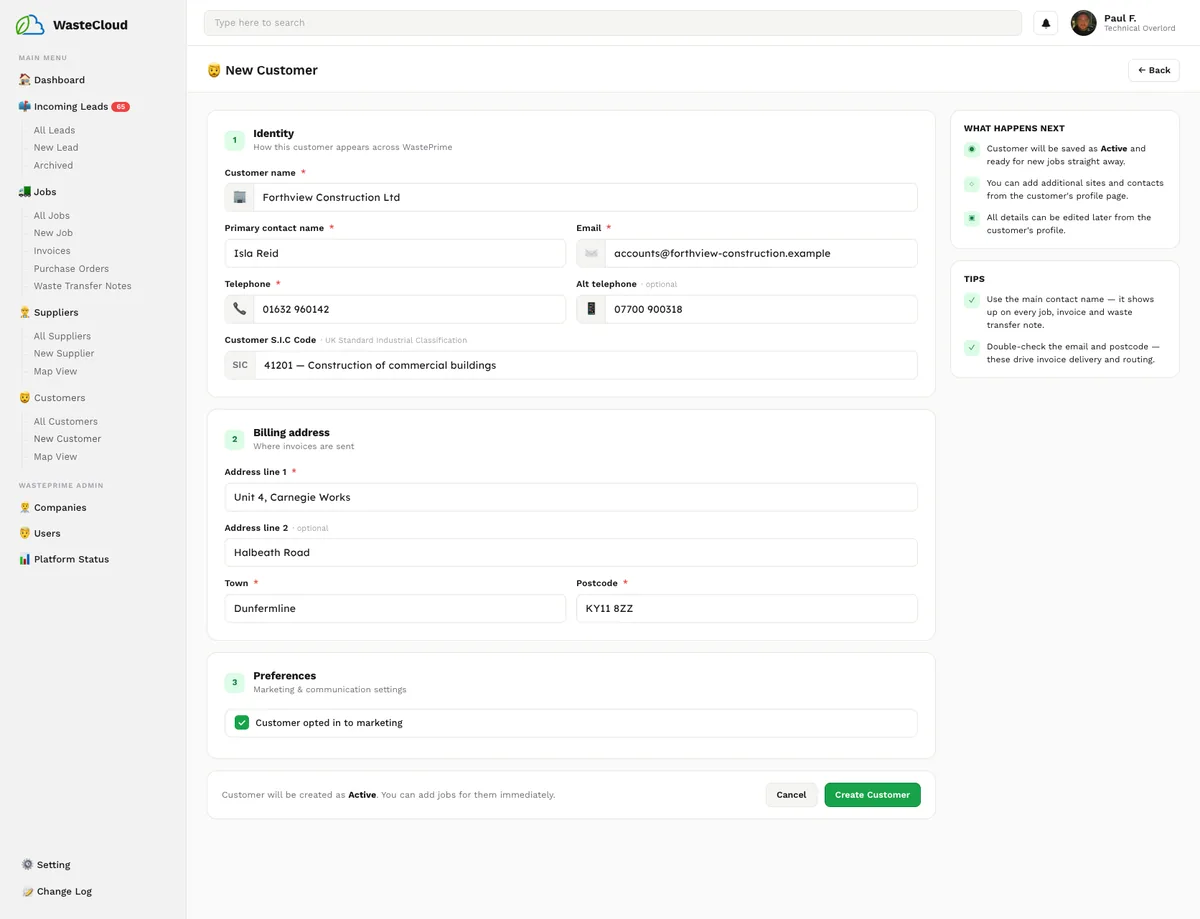Open Change Log
The image size is (1200, 919).
(64, 892)
